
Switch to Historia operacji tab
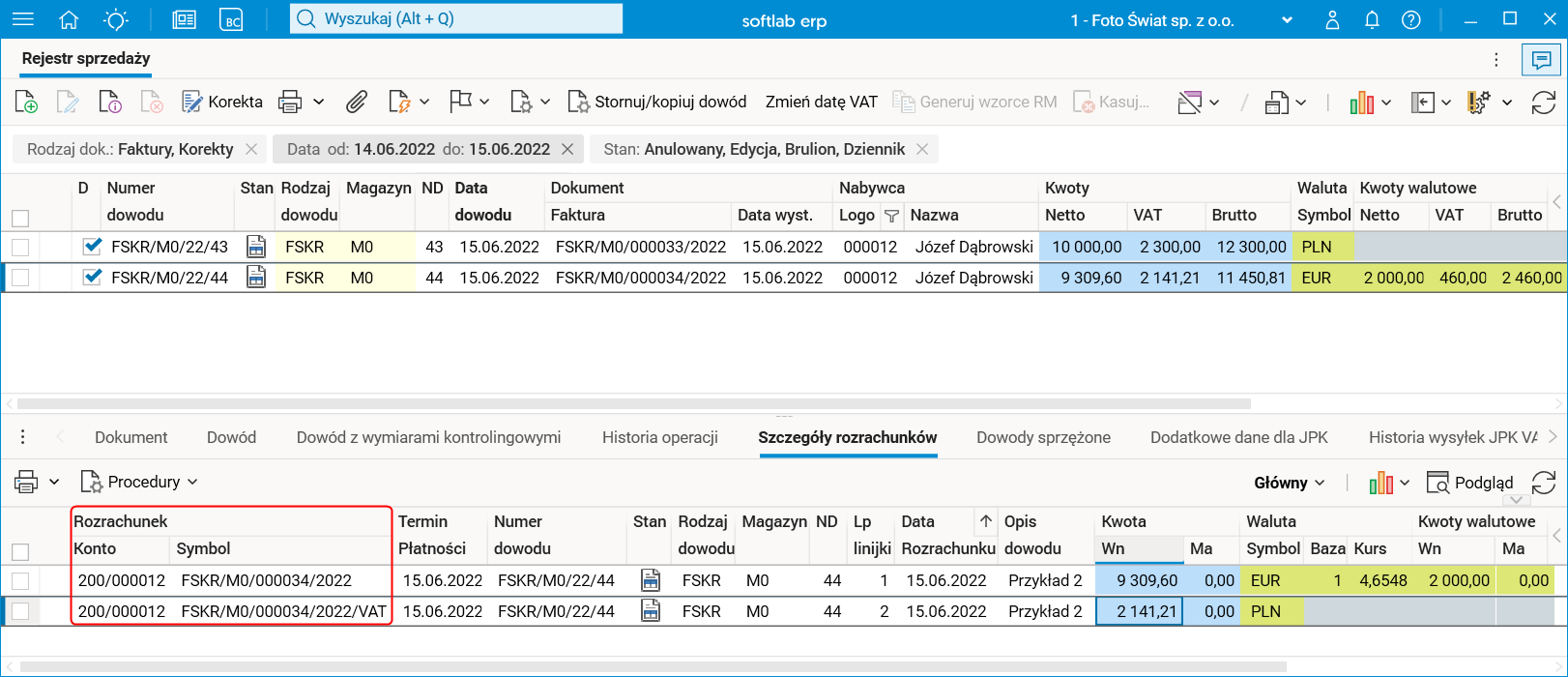[659, 437]
